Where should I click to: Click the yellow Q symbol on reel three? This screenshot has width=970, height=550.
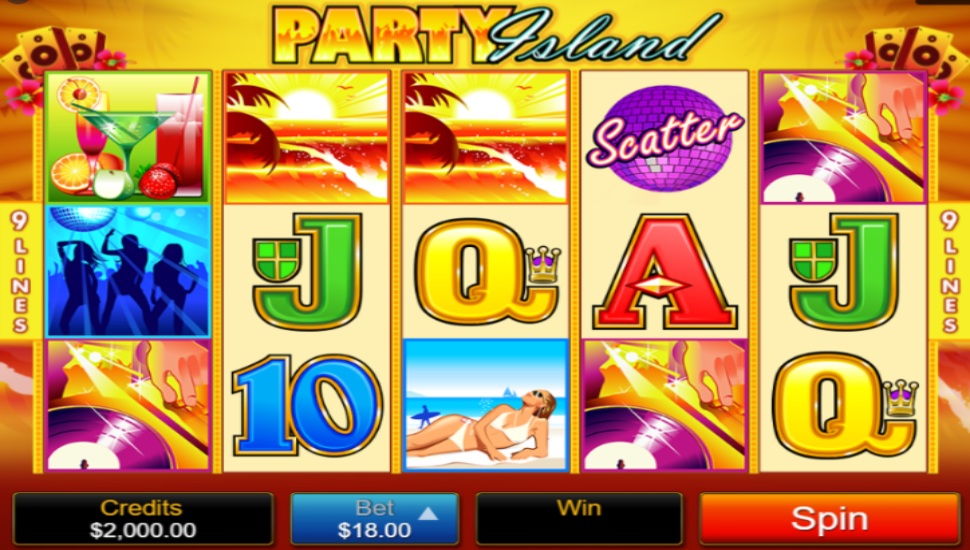click(487, 271)
